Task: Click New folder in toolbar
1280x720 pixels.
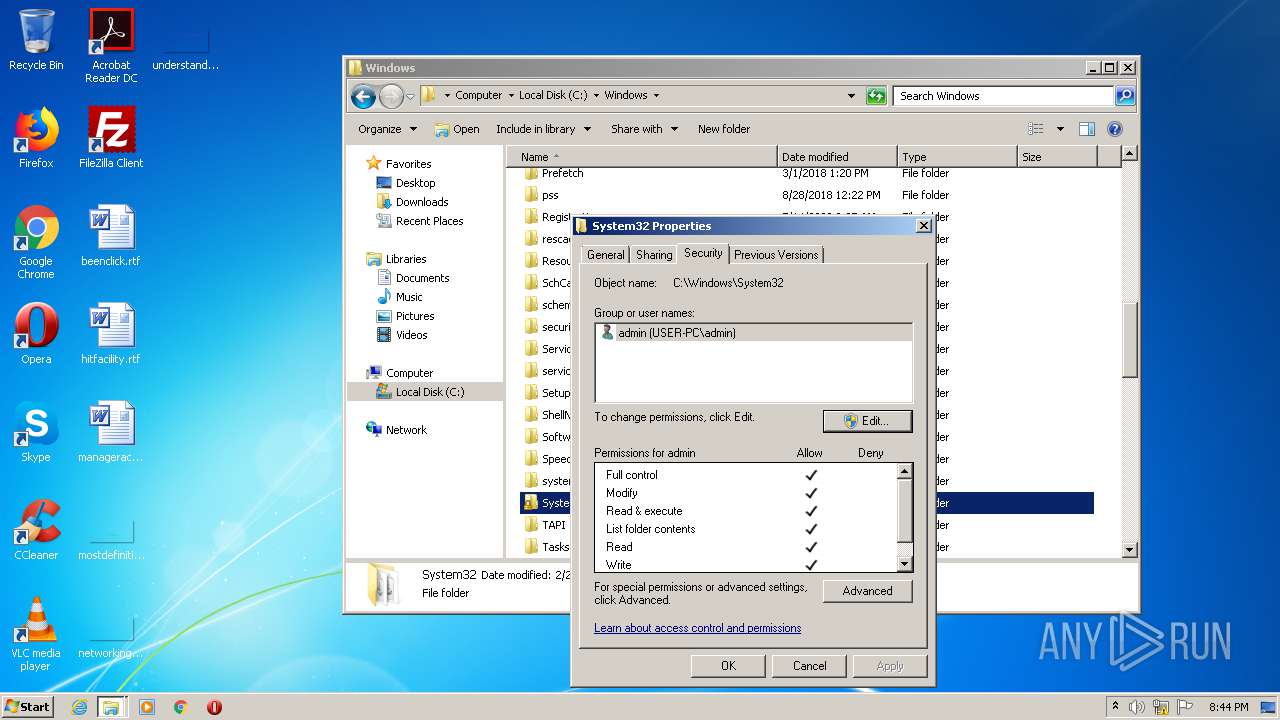Action: coord(724,129)
